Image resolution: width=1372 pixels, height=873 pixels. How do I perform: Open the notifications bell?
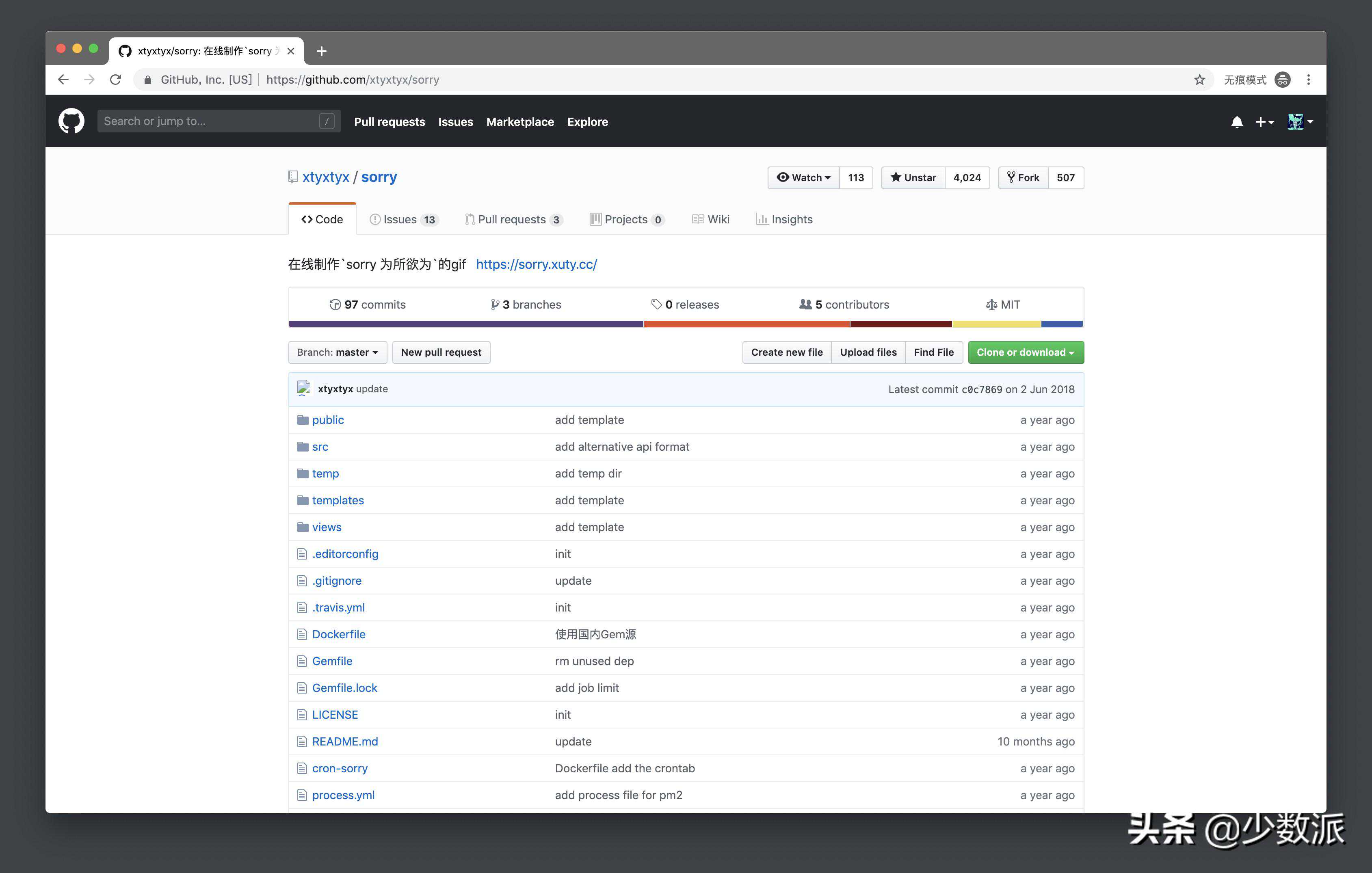(x=1236, y=122)
